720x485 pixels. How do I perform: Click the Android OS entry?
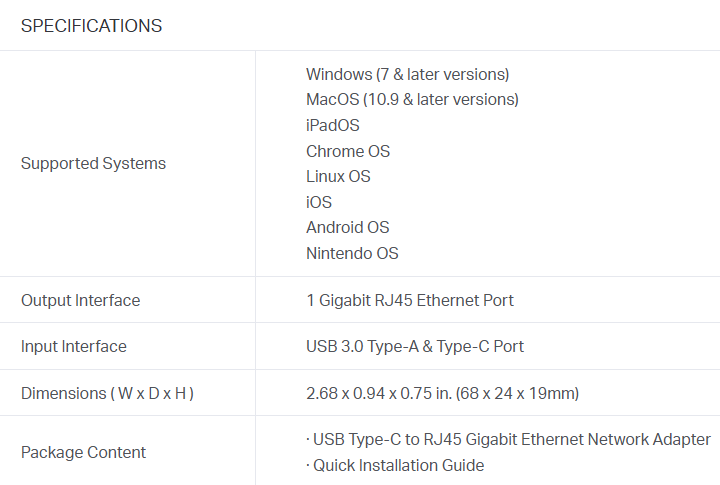tap(348, 227)
